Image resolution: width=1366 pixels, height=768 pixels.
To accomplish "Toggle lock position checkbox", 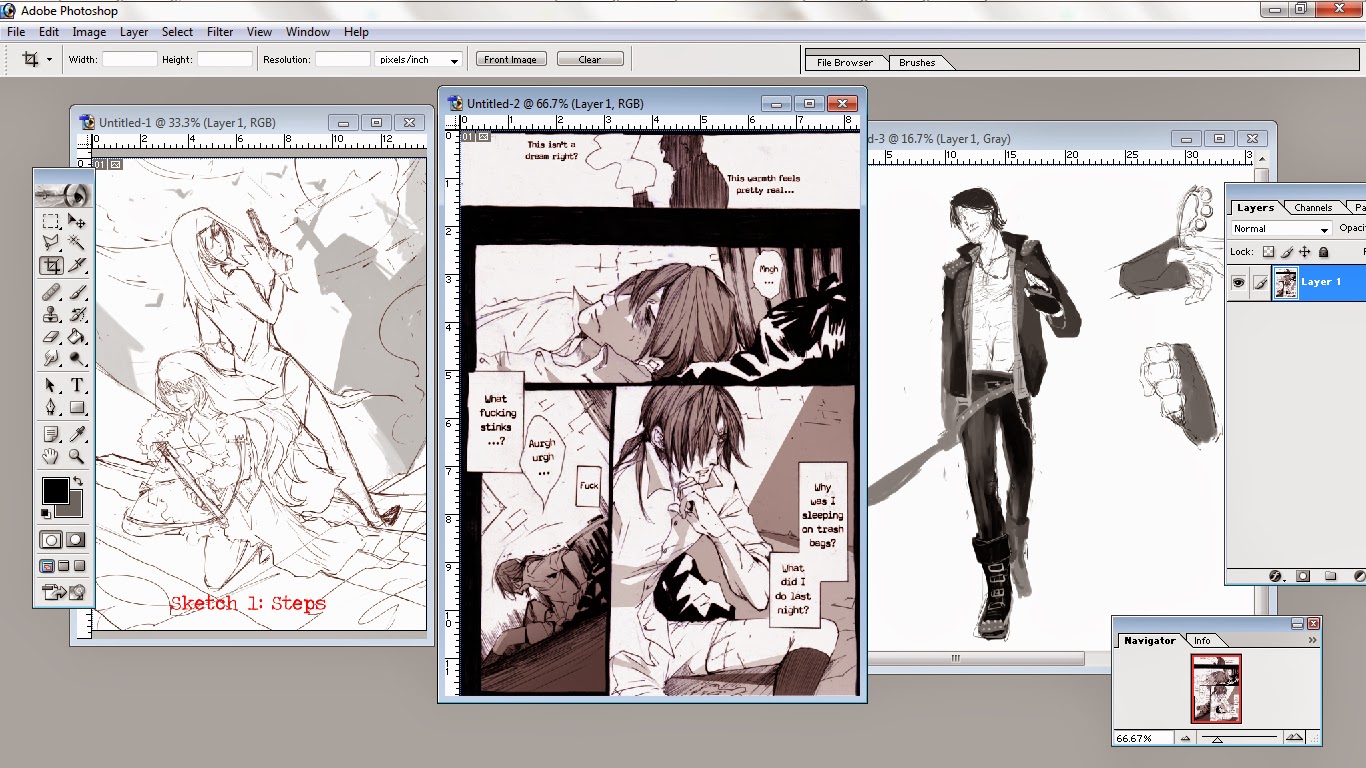I will [1305, 252].
